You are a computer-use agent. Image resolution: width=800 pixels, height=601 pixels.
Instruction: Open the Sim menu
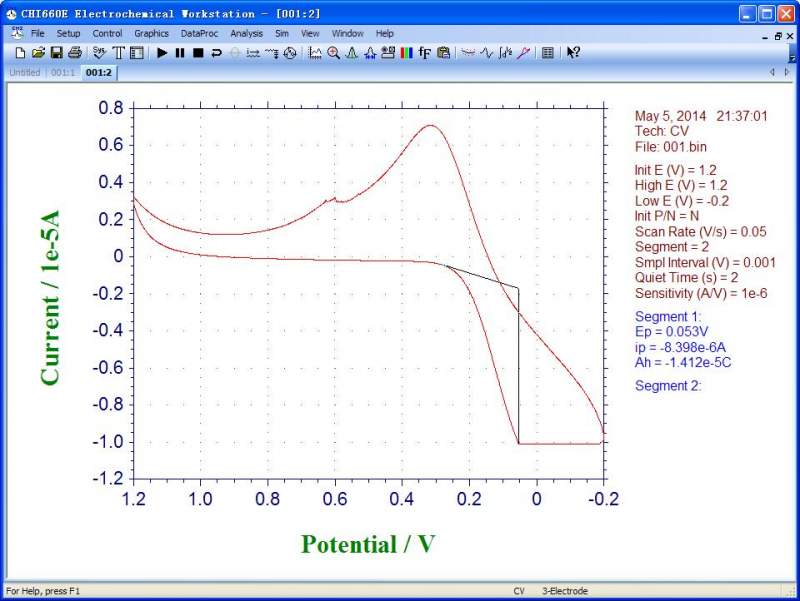(x=282, y=34)
